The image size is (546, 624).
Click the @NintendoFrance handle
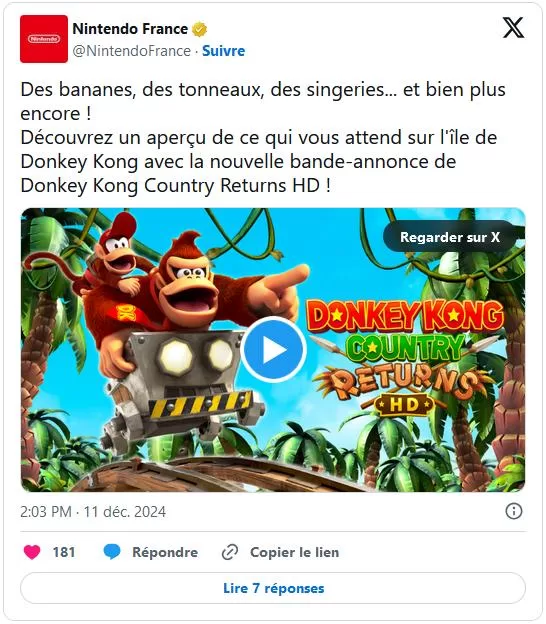click(x=132, y=51)
